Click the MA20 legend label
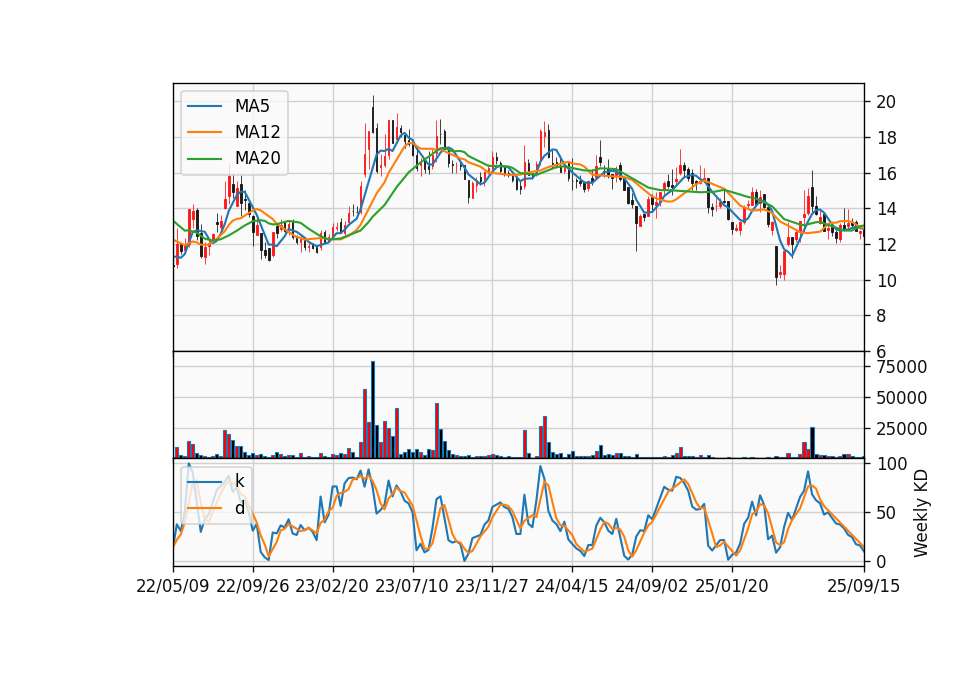This screenshot has width=960, height=690. pos(257,158)
